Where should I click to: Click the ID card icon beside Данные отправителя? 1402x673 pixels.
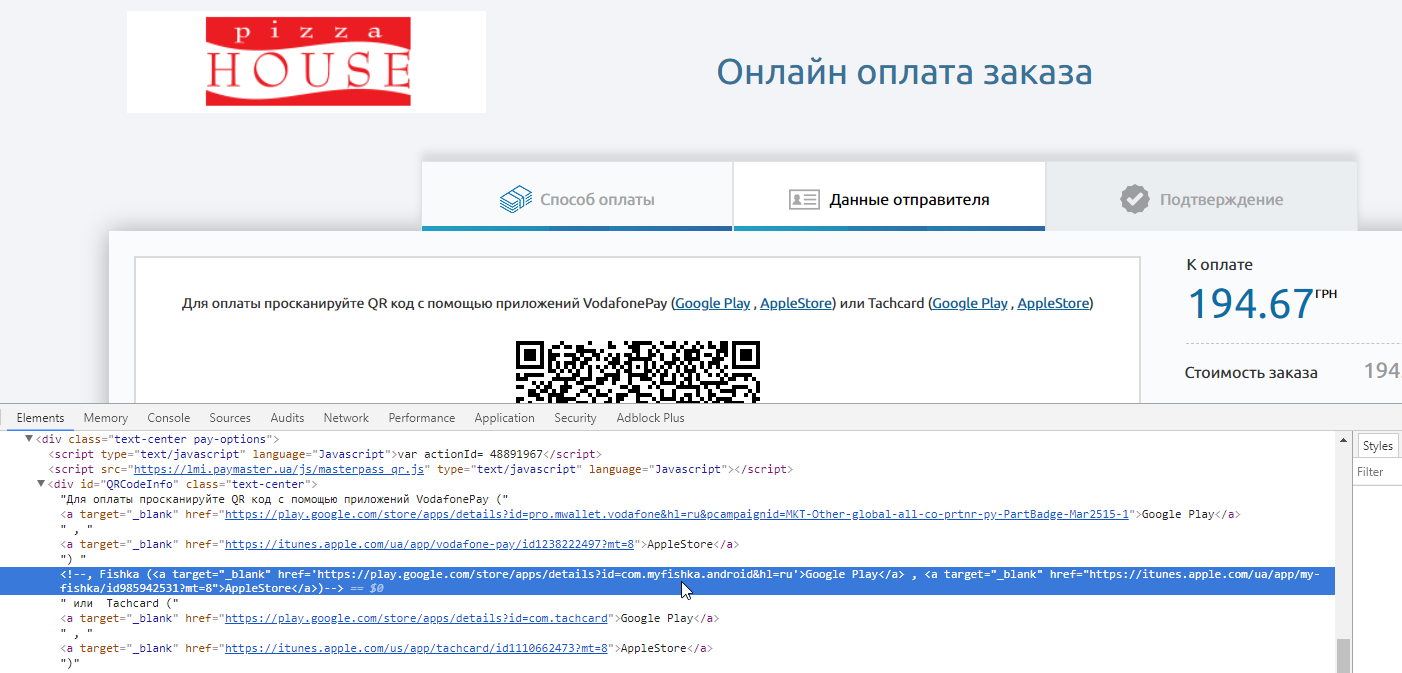(x=804, y=199)
